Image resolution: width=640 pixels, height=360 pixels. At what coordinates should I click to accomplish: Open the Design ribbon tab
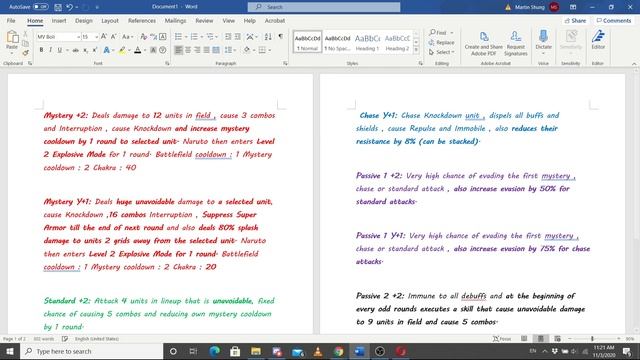pyautogui.click(x=84, y=20)
